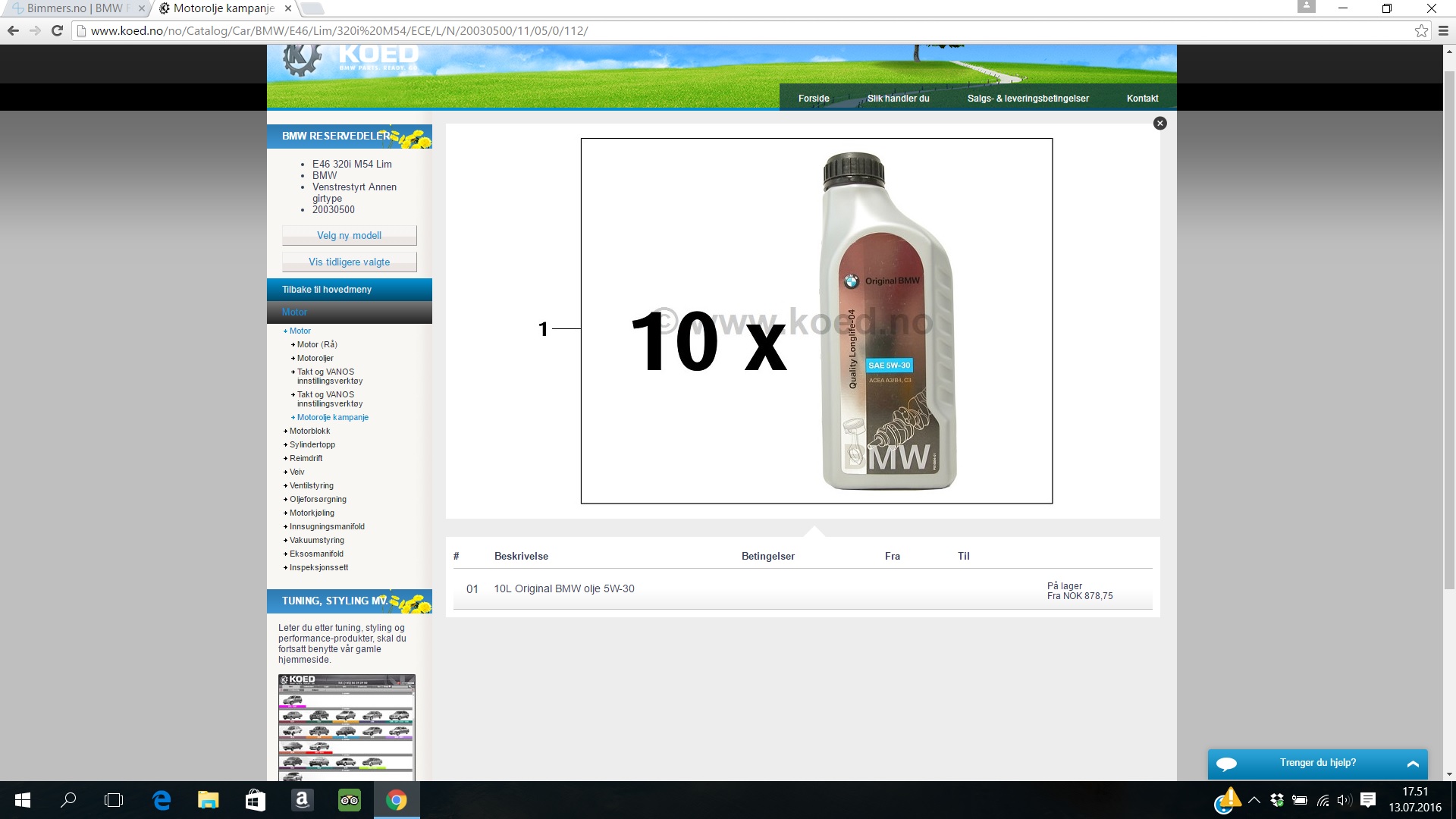Expand the blue Motor tree item
The height and width of the screenshot is (819, 1456).
tap(300, 331)
